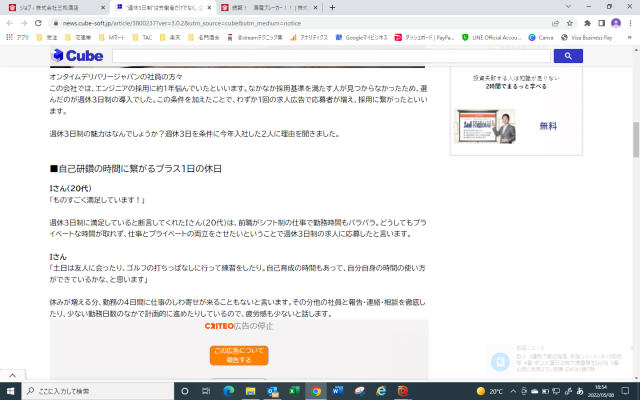The image size is (640, 400).
Task: Open Cortana circle icon on taskbar
Action: tap(184, 391)
